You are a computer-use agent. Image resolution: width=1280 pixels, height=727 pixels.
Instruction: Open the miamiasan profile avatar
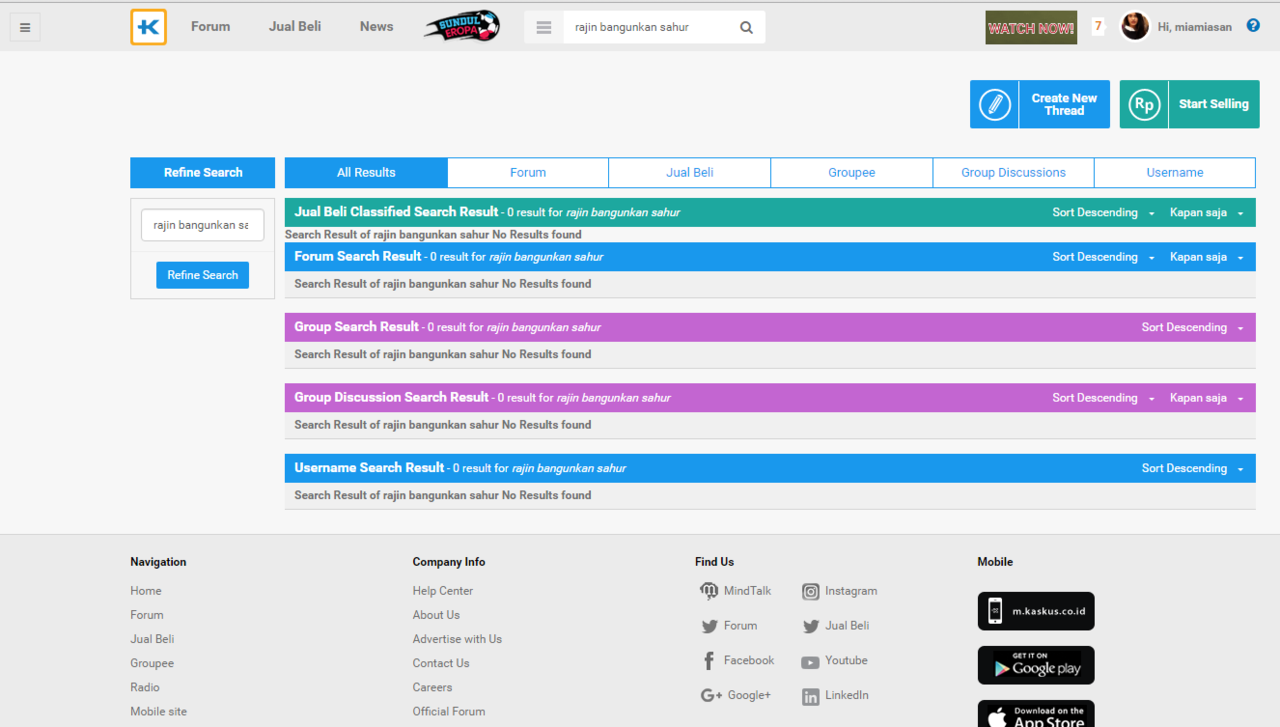click(1134, 26)
